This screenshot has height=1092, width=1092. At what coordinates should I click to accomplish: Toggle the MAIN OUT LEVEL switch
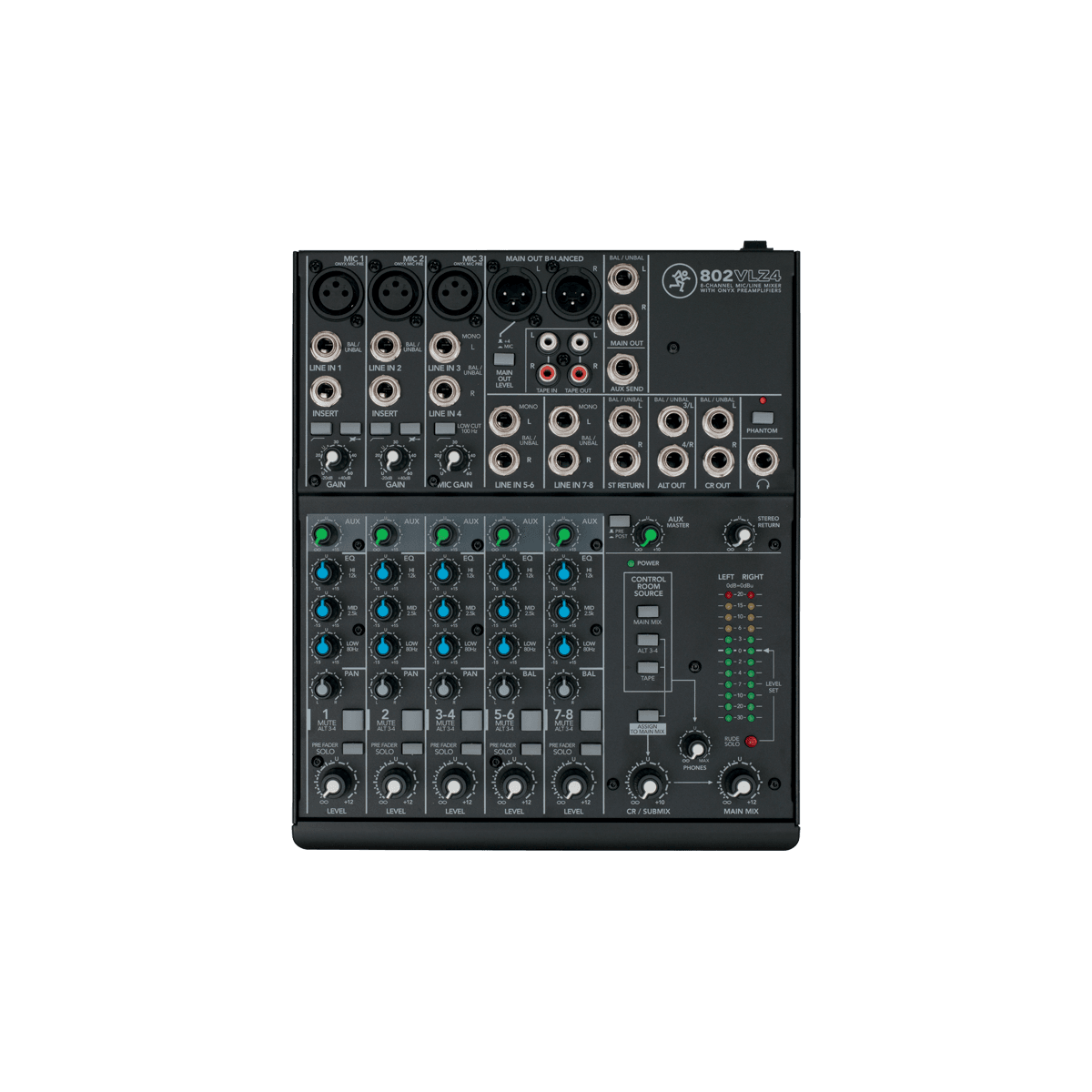(503, 359)
